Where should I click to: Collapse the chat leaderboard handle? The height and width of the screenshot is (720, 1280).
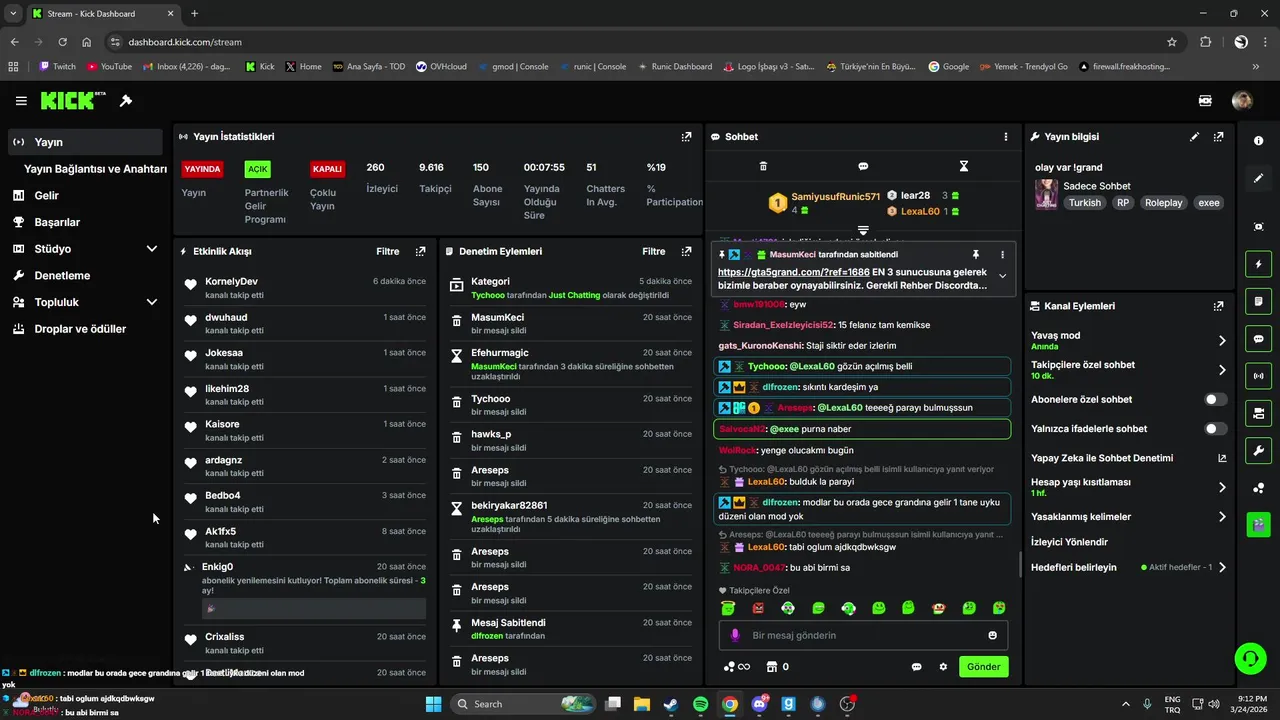tap(863, 230)
